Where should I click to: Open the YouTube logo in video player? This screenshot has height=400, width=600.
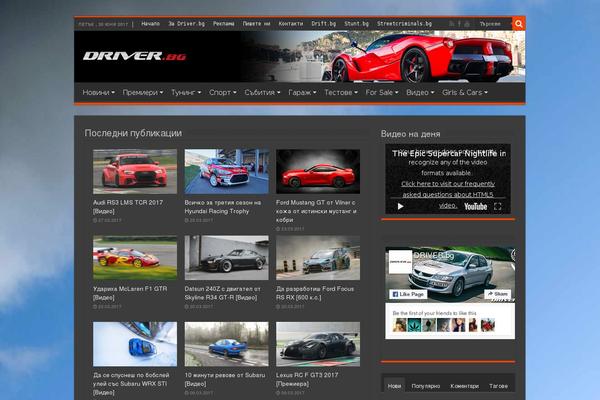pos(475,206)
